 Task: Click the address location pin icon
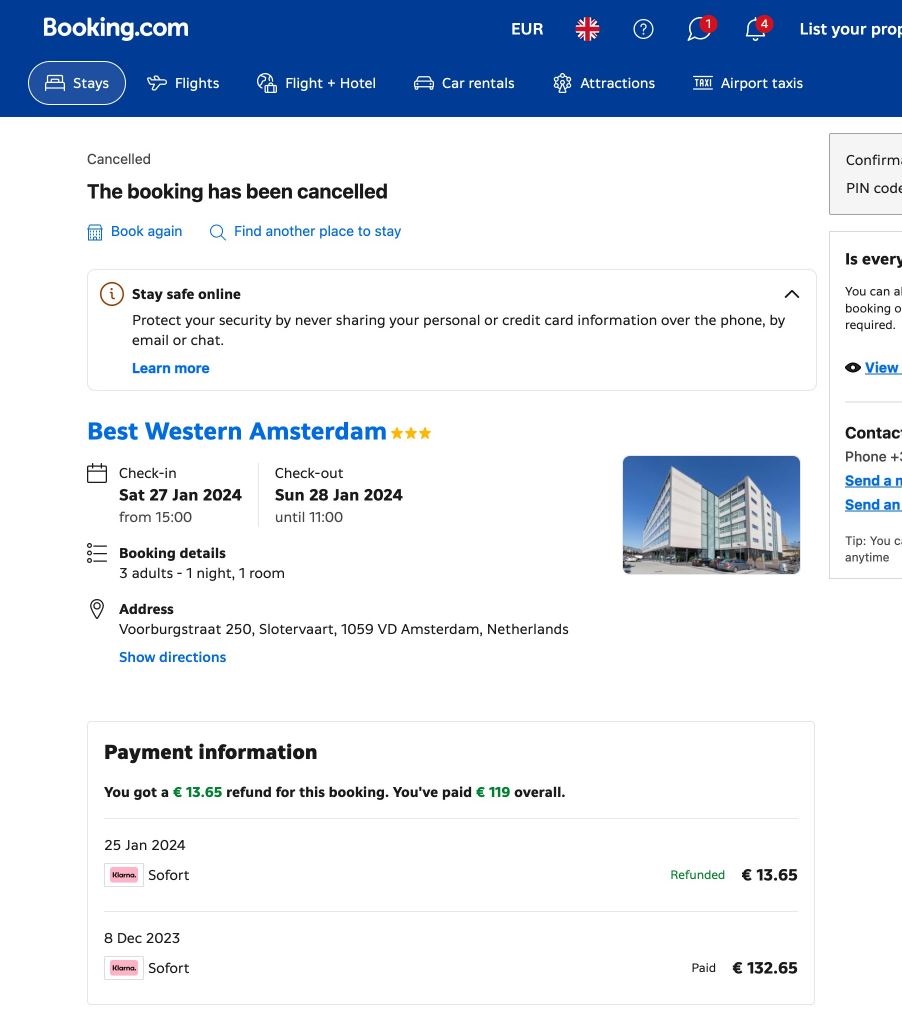pos(97,609)
